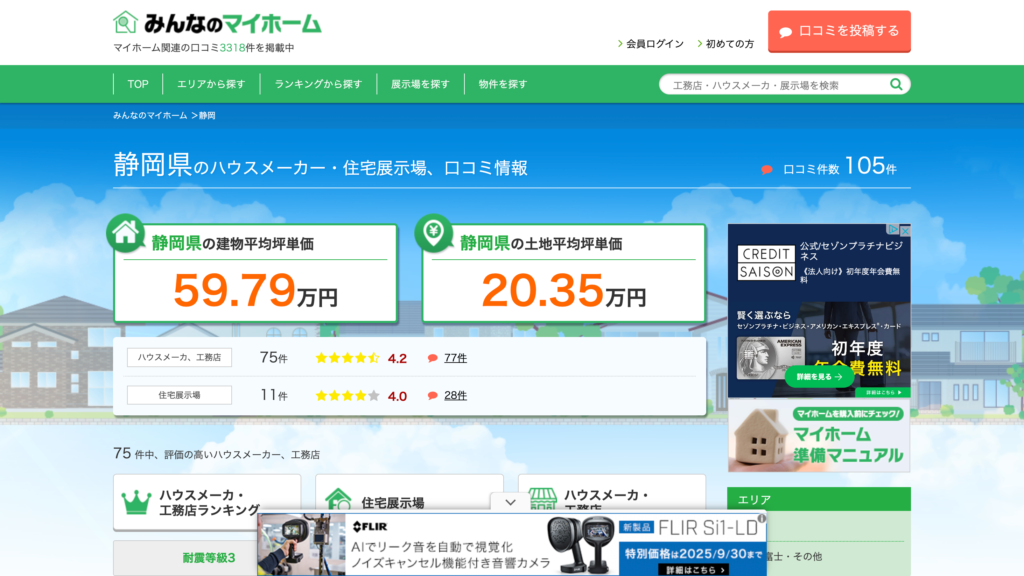
Task: Open the 初めての方 link
Action: [729, 44]
